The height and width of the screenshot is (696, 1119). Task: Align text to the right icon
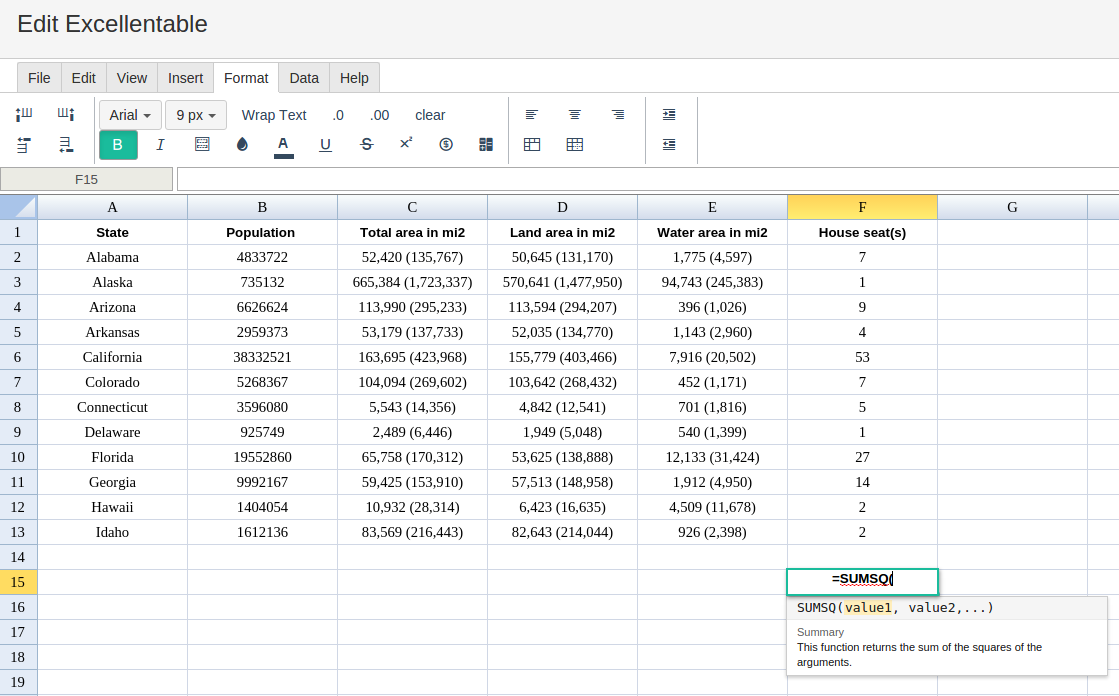click(x=618, y=115)
